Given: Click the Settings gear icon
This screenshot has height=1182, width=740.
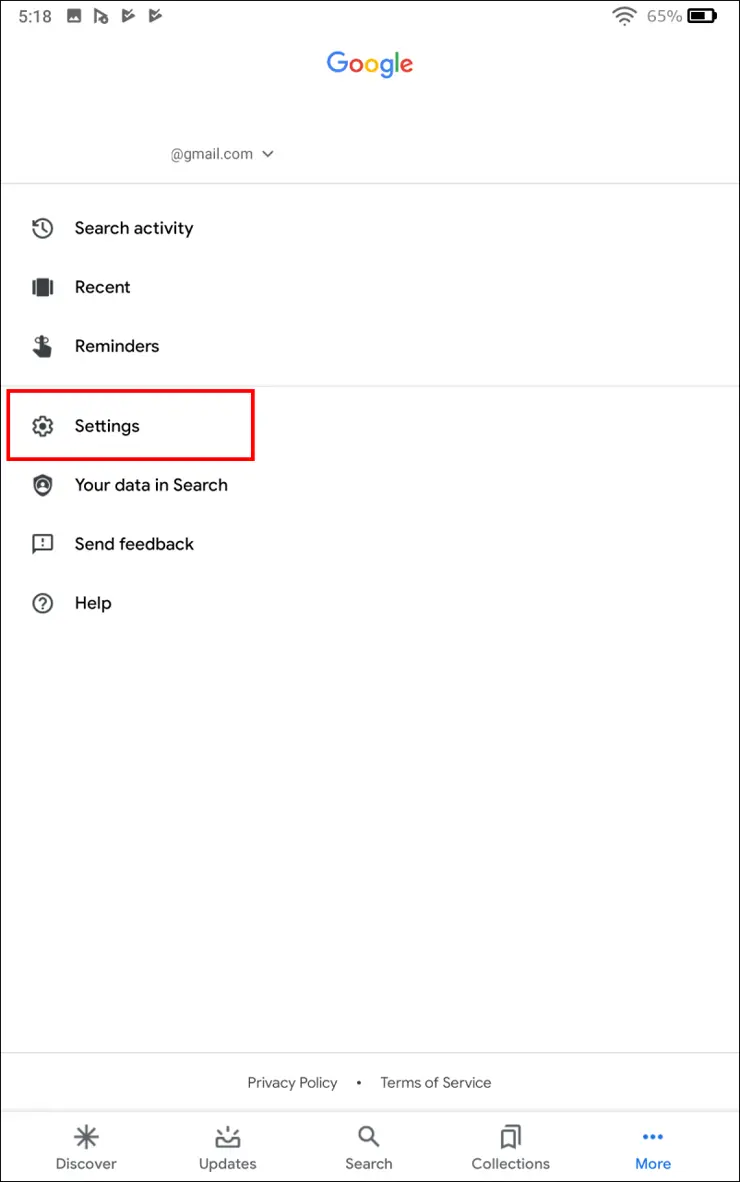Looking at the screenshot, I should 42,426.
